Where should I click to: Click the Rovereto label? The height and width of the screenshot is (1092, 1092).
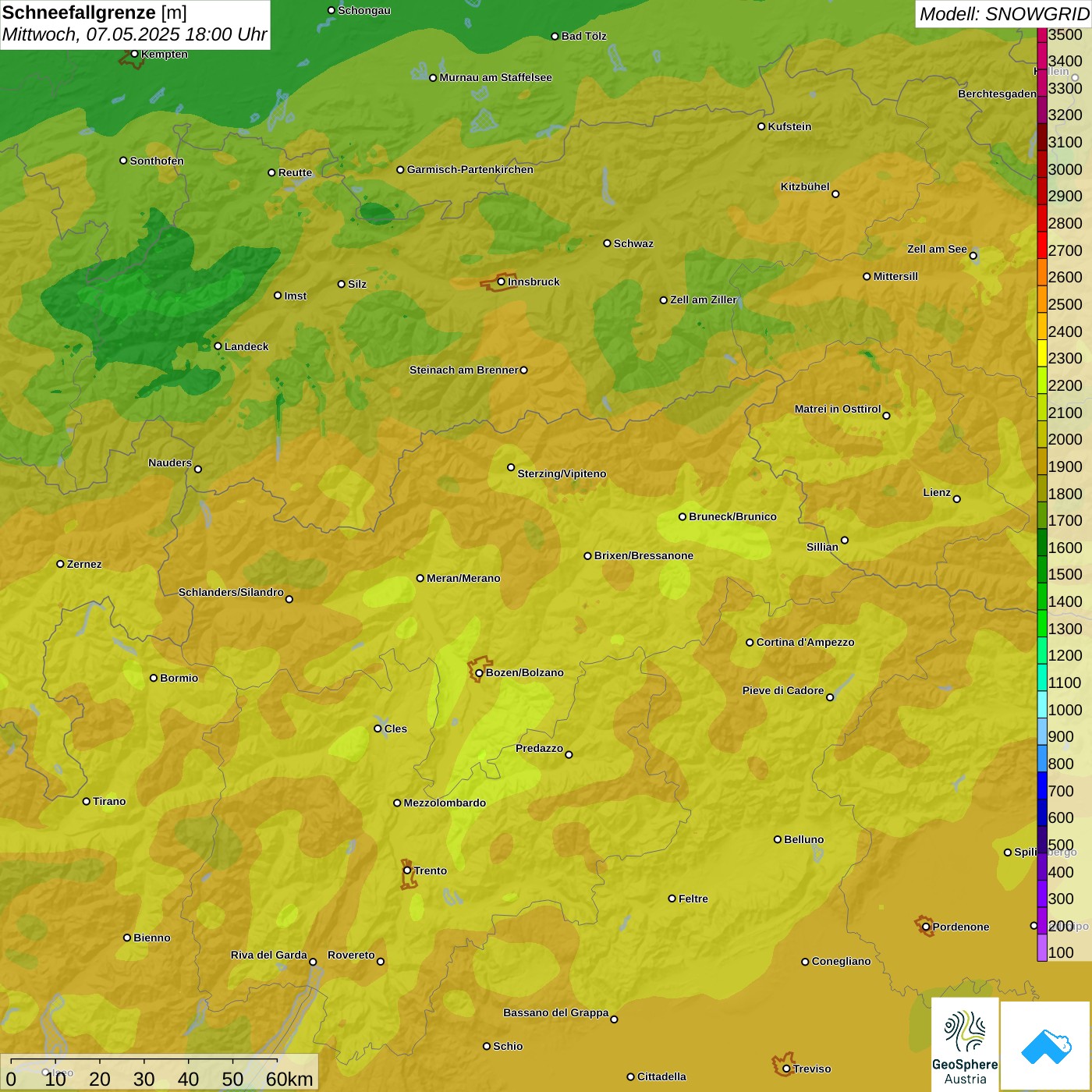(351, 955)
